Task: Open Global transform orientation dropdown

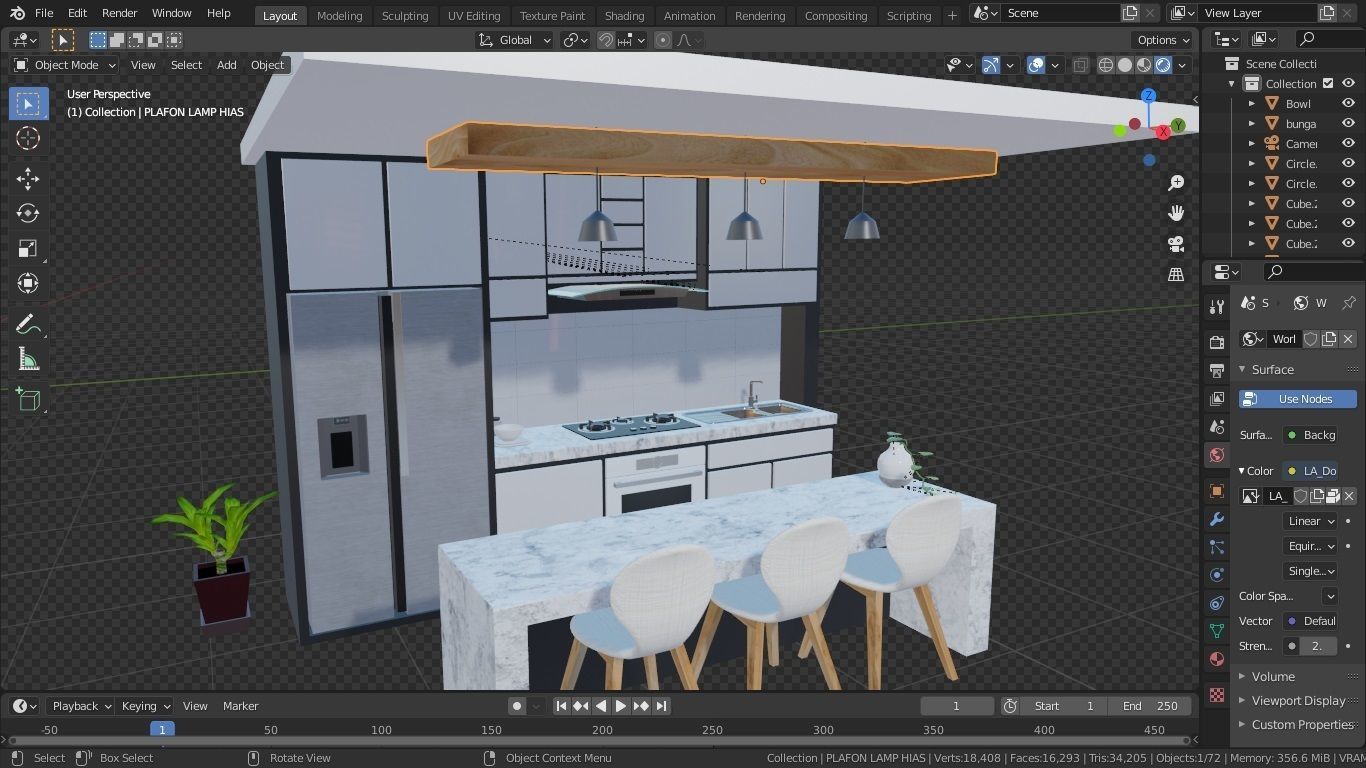Action: [514, 40]
